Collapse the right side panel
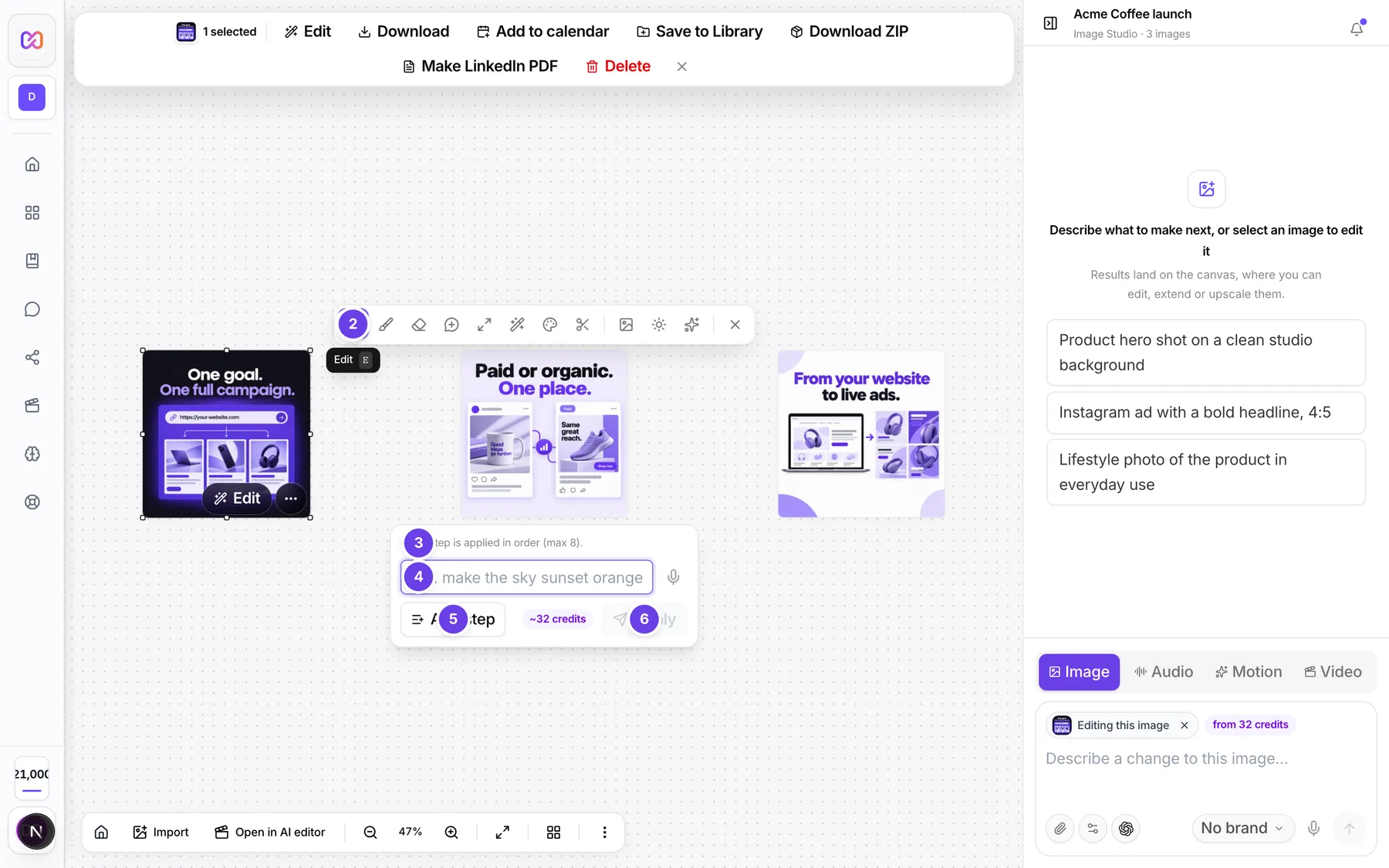Screen dimensions: 1389x868 coord(1050,23)
